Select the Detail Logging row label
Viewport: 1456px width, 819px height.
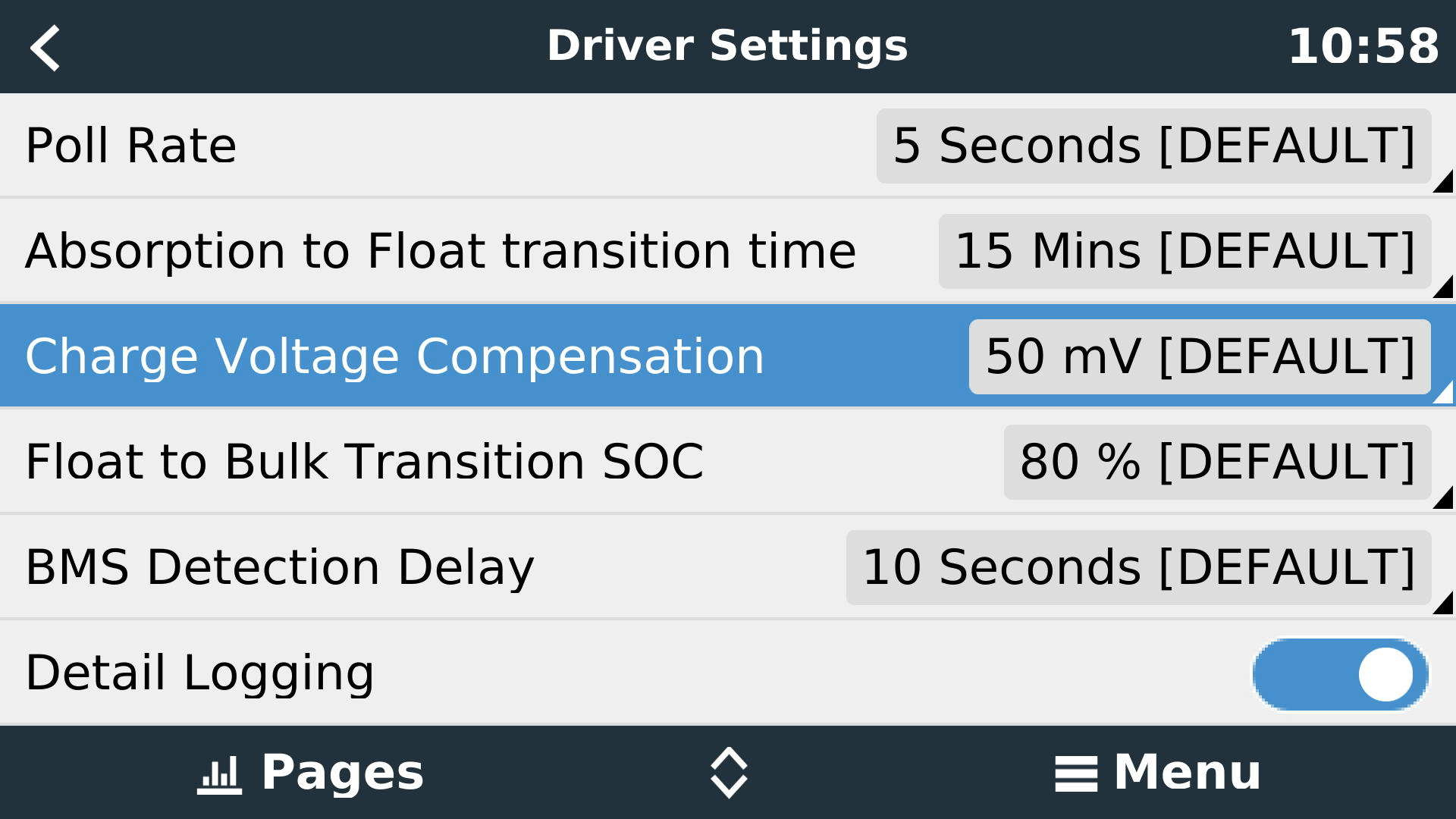click(x=199, y=673)
